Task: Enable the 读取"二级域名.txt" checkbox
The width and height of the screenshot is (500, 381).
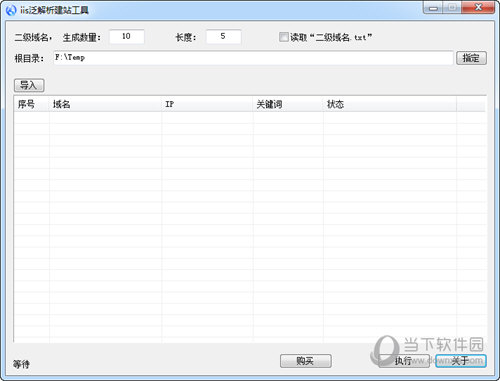Action: click(x=284, y=37)
